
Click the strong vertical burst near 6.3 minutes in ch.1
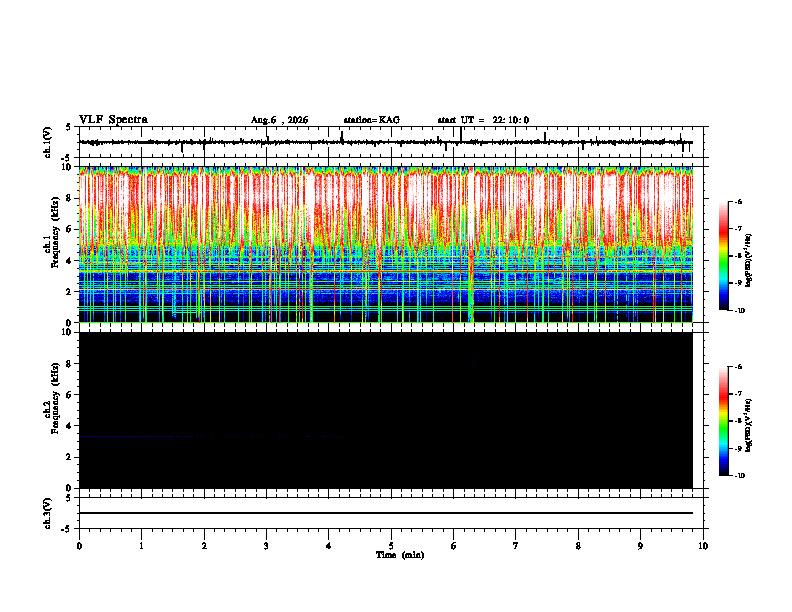471,244
